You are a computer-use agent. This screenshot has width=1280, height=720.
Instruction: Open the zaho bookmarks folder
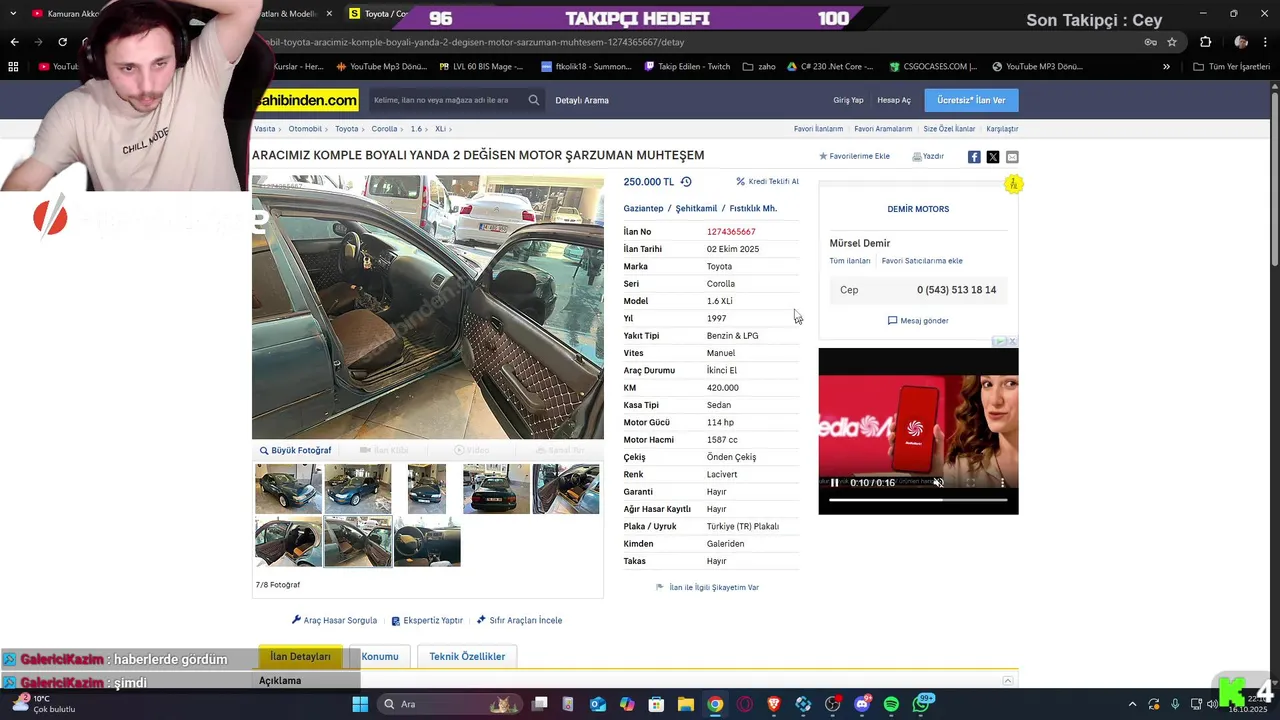pos(759,67)
